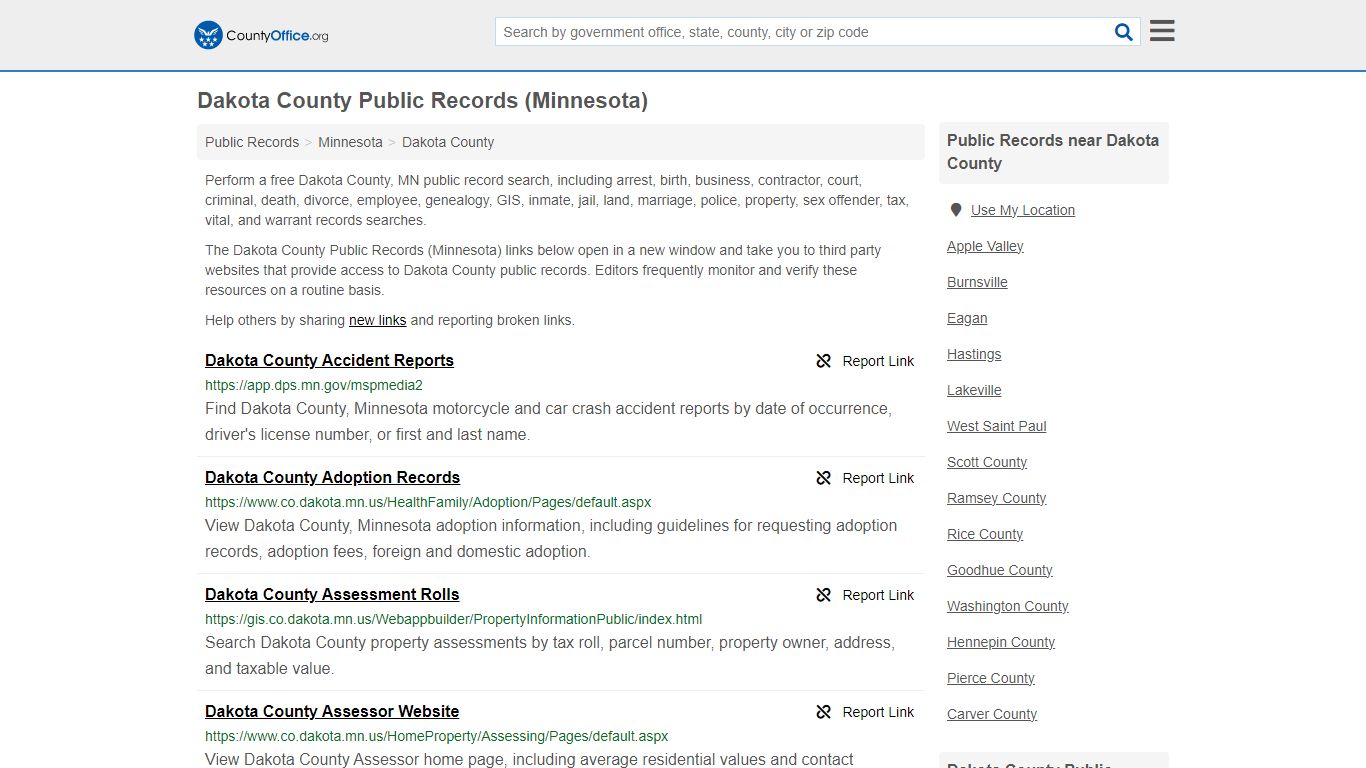Open Scott County records
This screenshot has width=1366, height=768.
point(987,462)
